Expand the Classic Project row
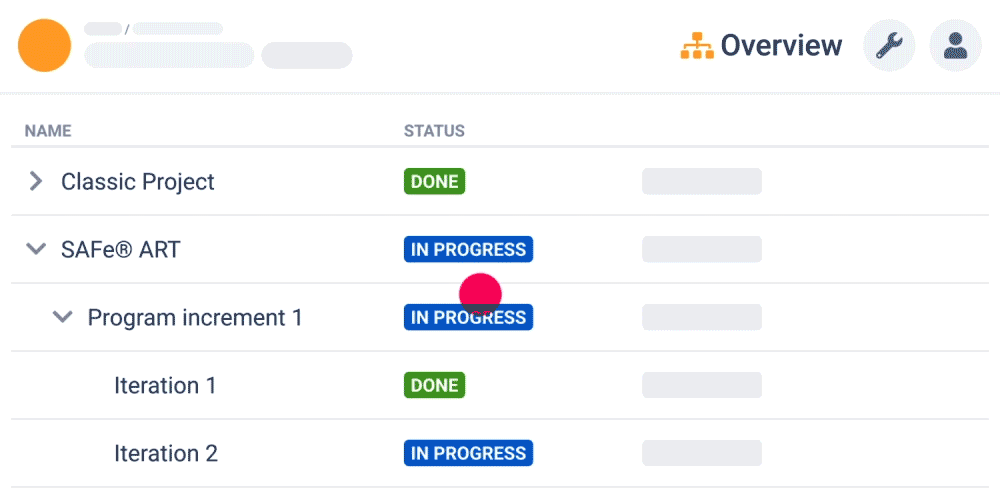The image size is (1000, 500). [x=36, y=182]
